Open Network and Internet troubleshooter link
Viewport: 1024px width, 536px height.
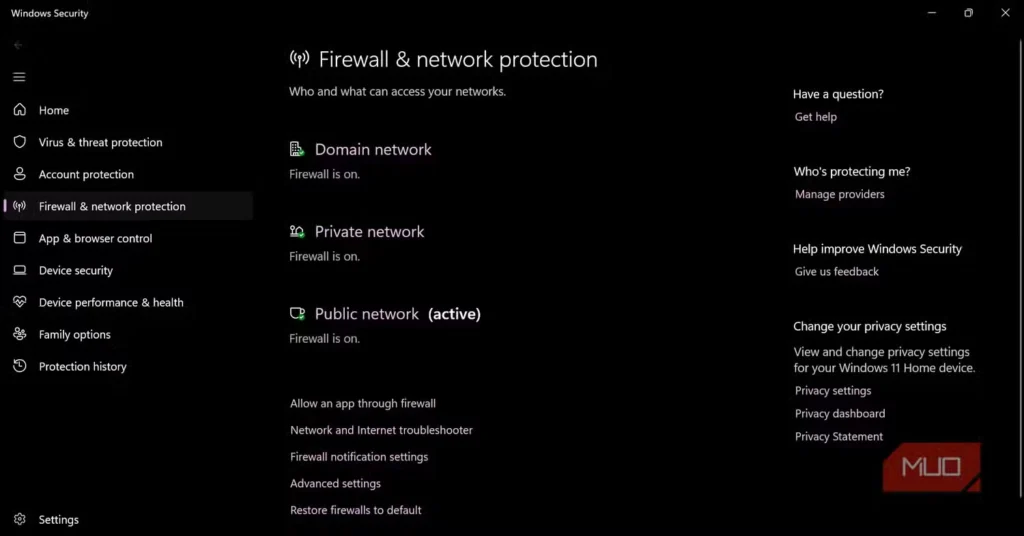[x=381, y=430]
